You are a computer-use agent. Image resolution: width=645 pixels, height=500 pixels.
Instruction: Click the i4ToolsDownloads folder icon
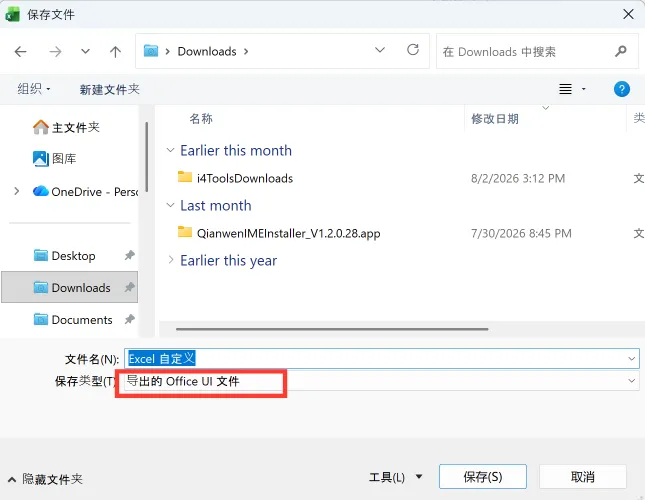pyautogui.click(x=185, y=177)
